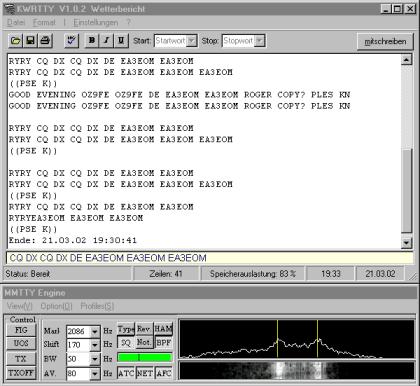Open the MMTTY View(V) menu

[x=20, y=306]
